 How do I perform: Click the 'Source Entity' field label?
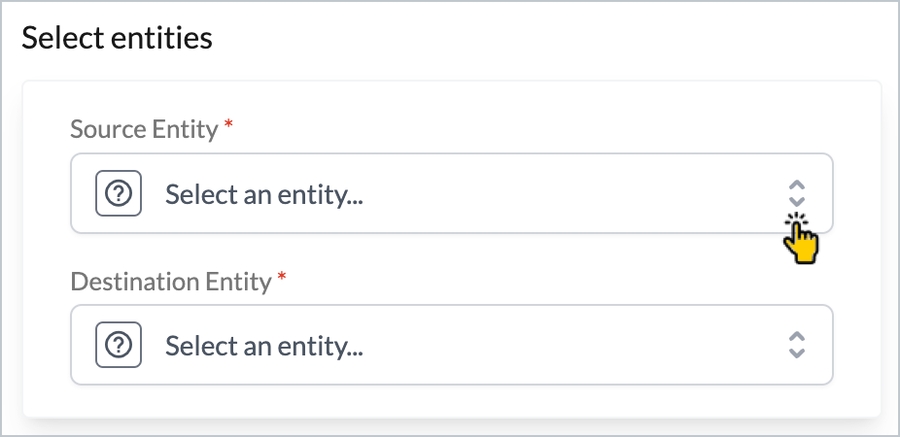pyautogui.click(x=144, y=129)
